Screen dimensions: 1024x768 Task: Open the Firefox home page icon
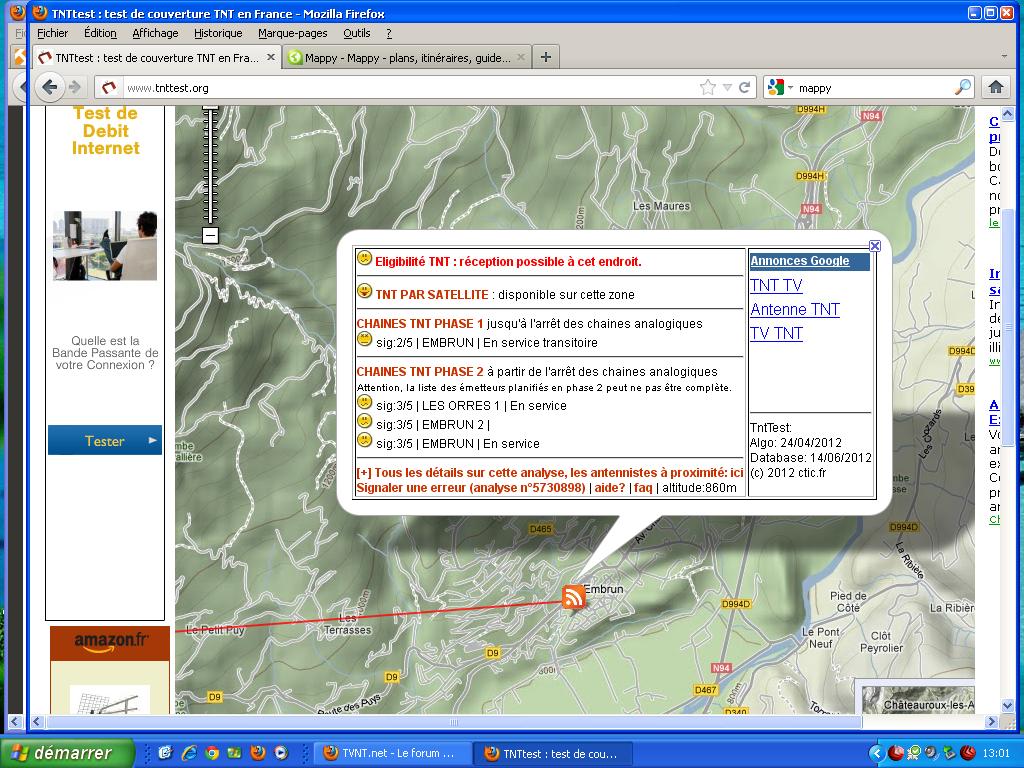[995, 87]
